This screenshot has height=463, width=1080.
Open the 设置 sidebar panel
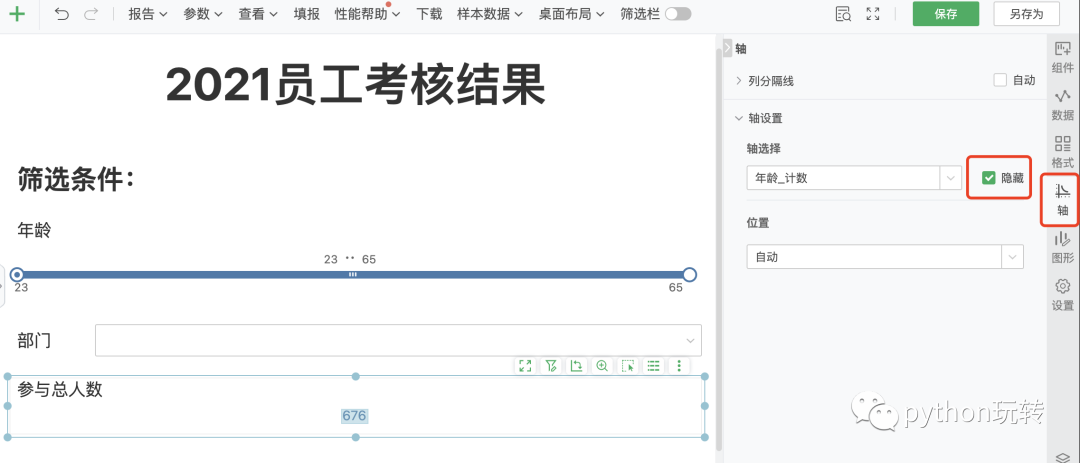click(1063, 295)
